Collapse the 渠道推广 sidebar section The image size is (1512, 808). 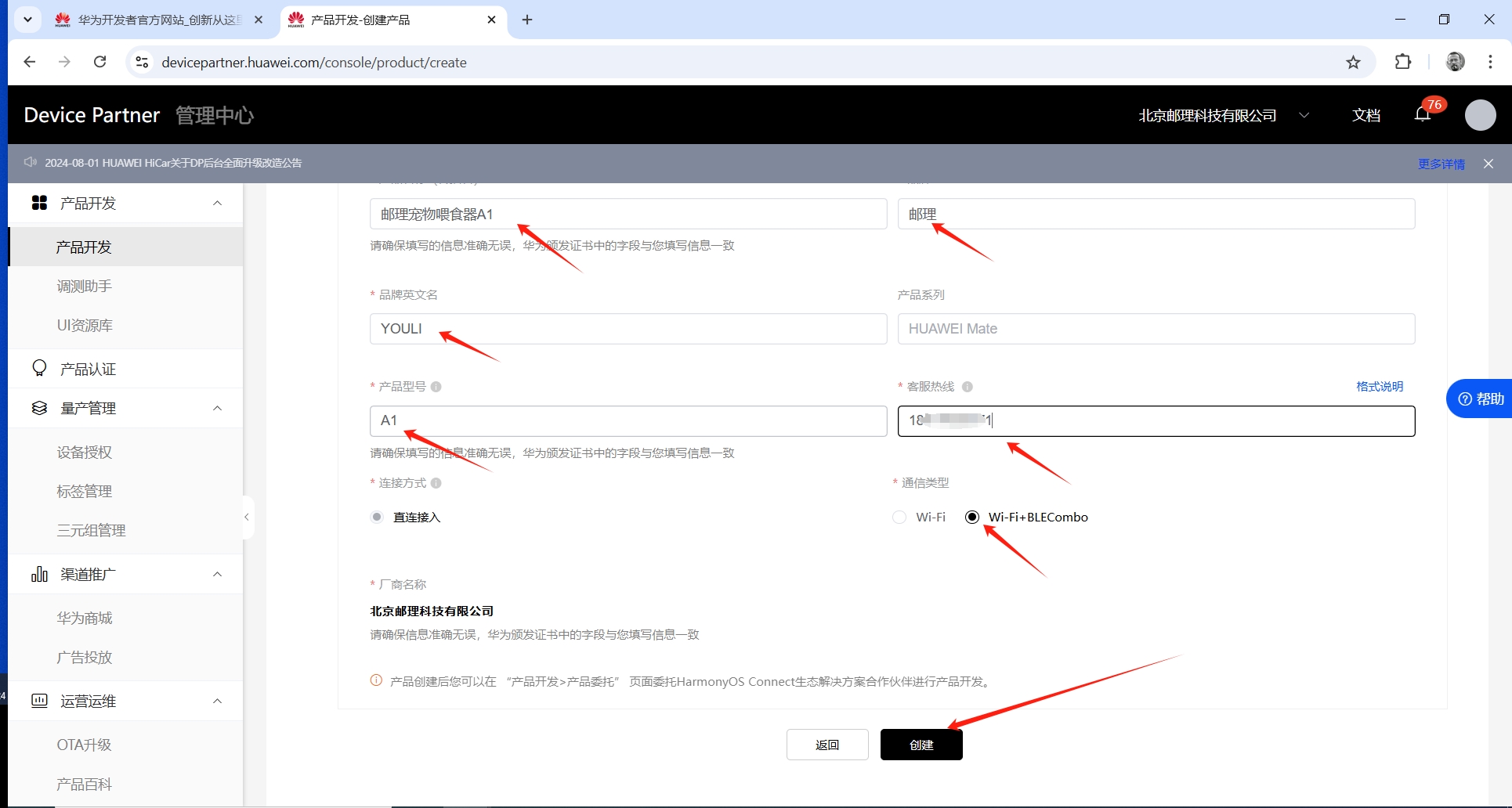217,575
